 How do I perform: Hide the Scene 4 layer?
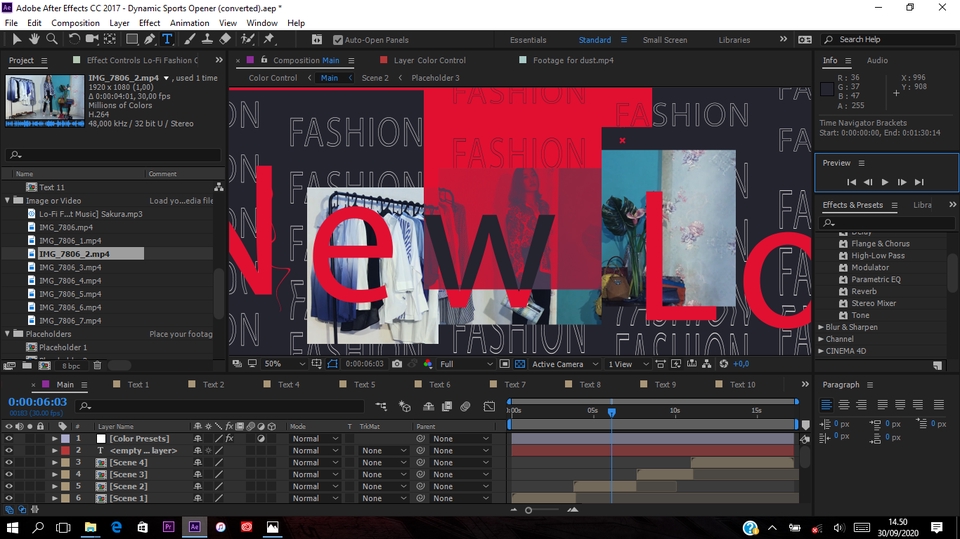[9, 462]
